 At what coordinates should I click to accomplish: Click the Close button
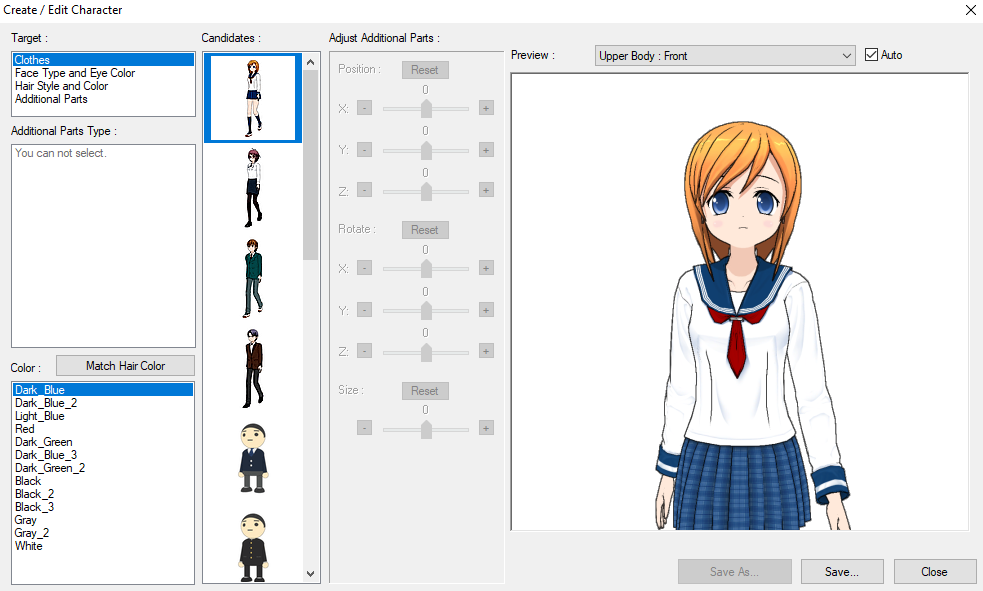pos(934,572)
